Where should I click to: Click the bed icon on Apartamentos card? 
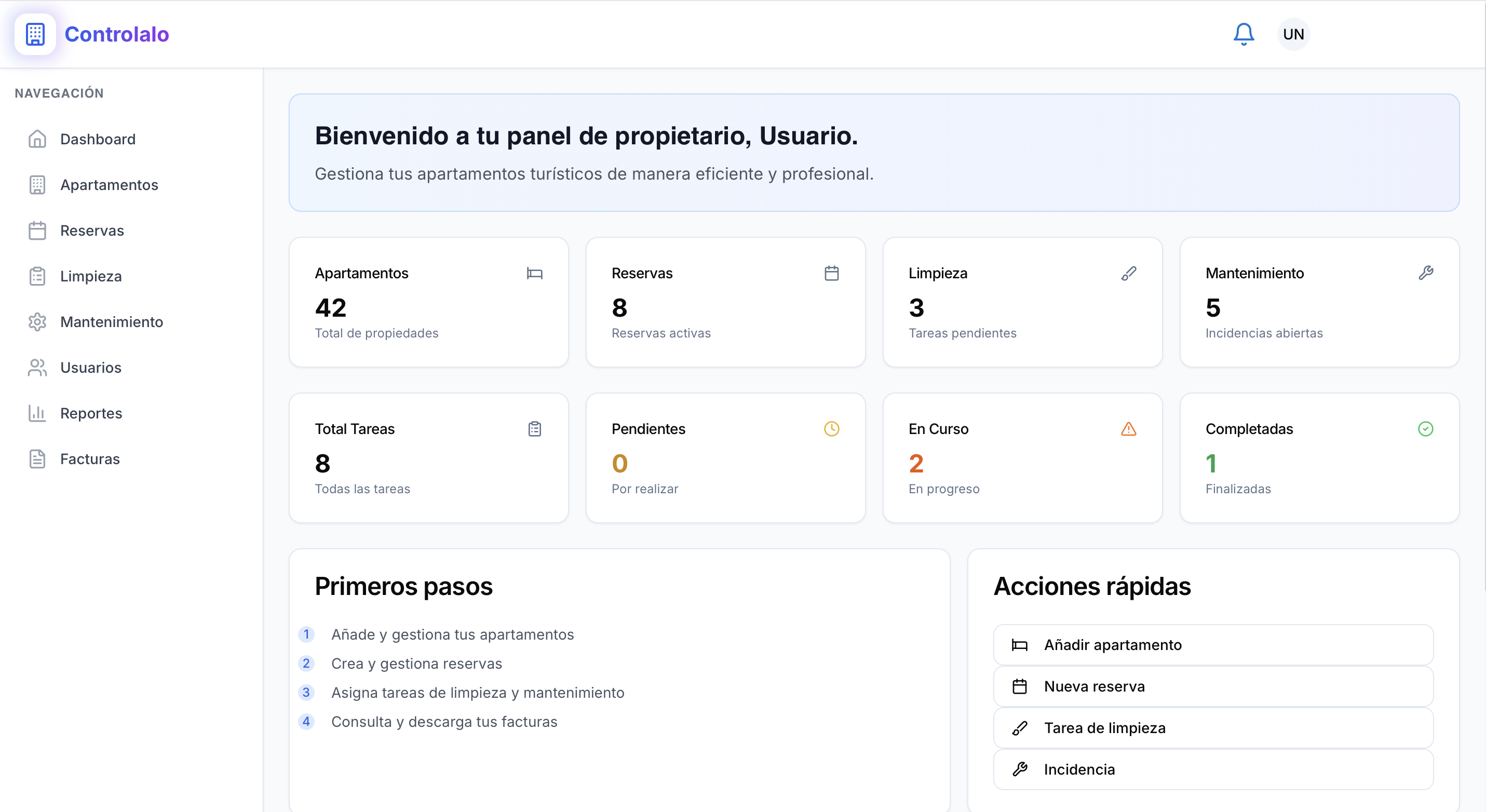click(x=535, y=274)
